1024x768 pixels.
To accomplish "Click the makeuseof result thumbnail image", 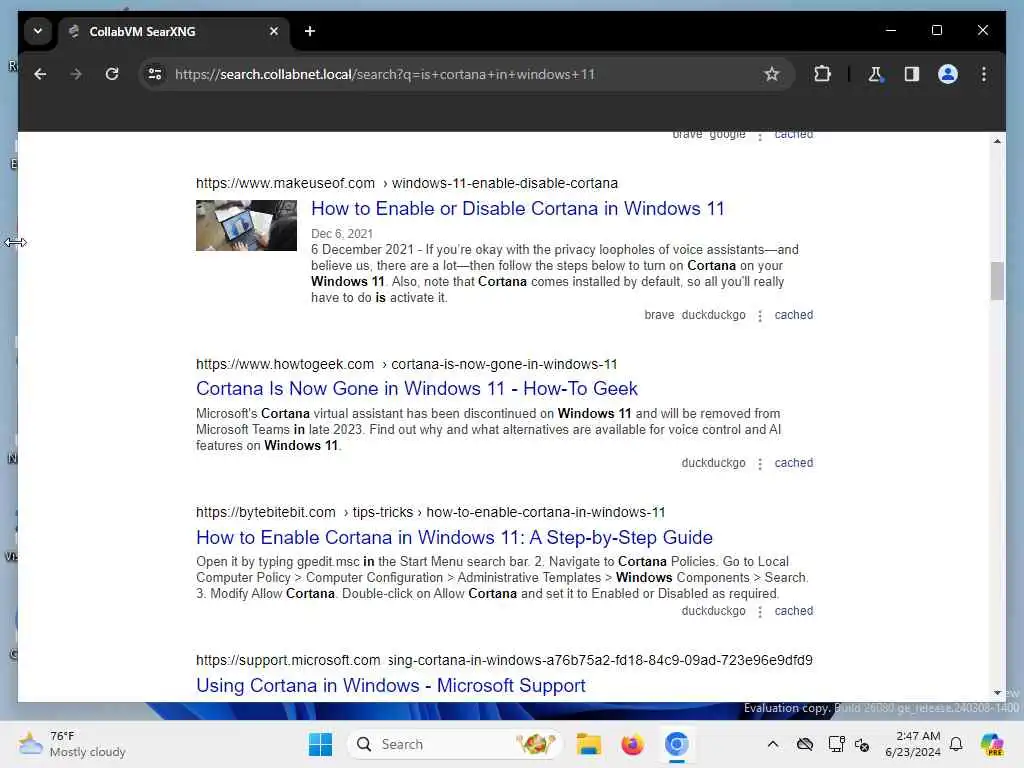I will [246, 225].
